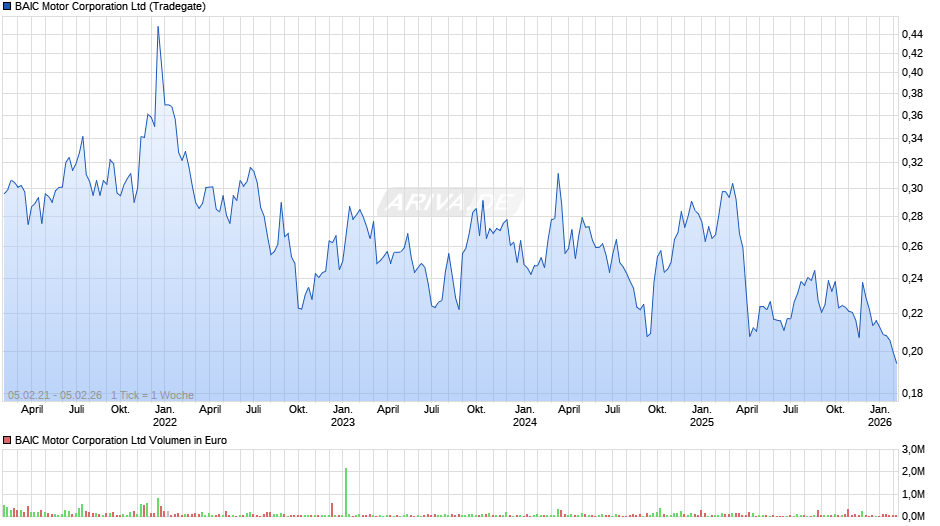Click the tallest green volume bar near Jan. 2023
The image size is (940, 526).
pos(346,492)
